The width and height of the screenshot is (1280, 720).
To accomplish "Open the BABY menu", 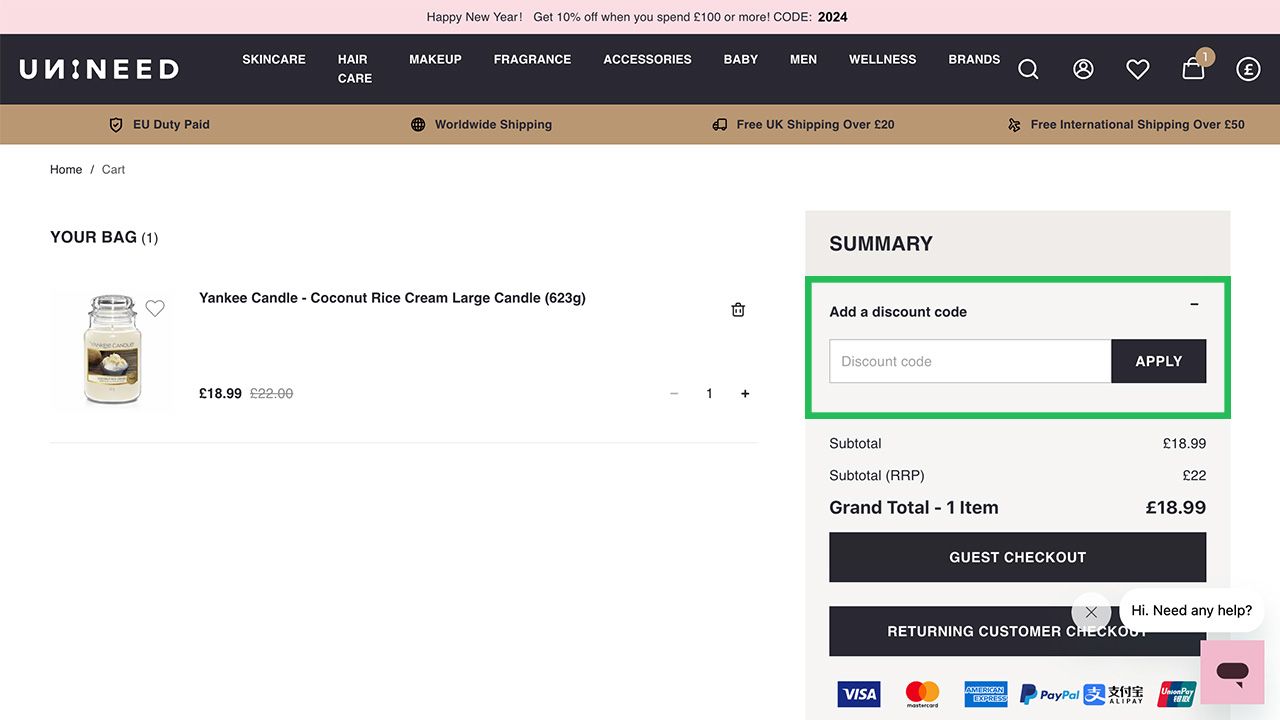I will tap(741, 59).
